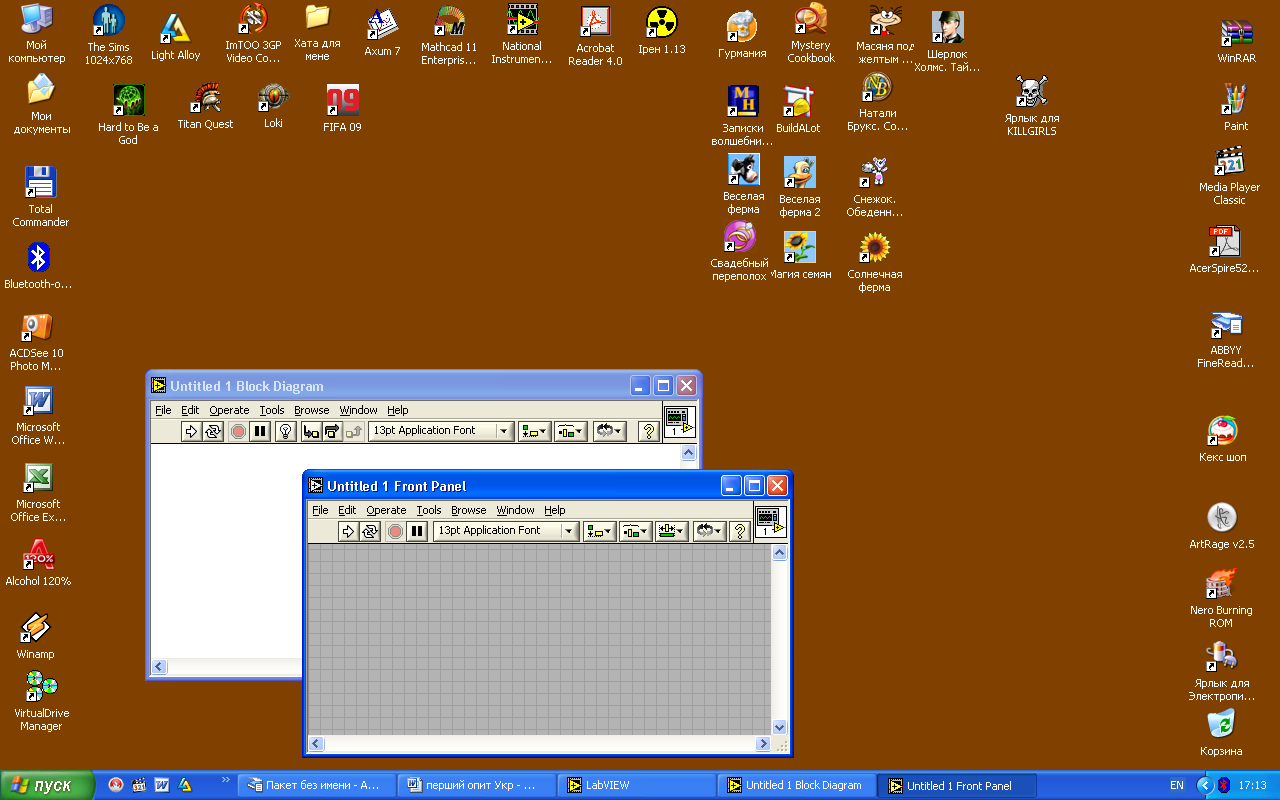Toggle Highlight Execution lightbulb in Block Diagram
The image size is (1280, 800).
coord(285,431)
